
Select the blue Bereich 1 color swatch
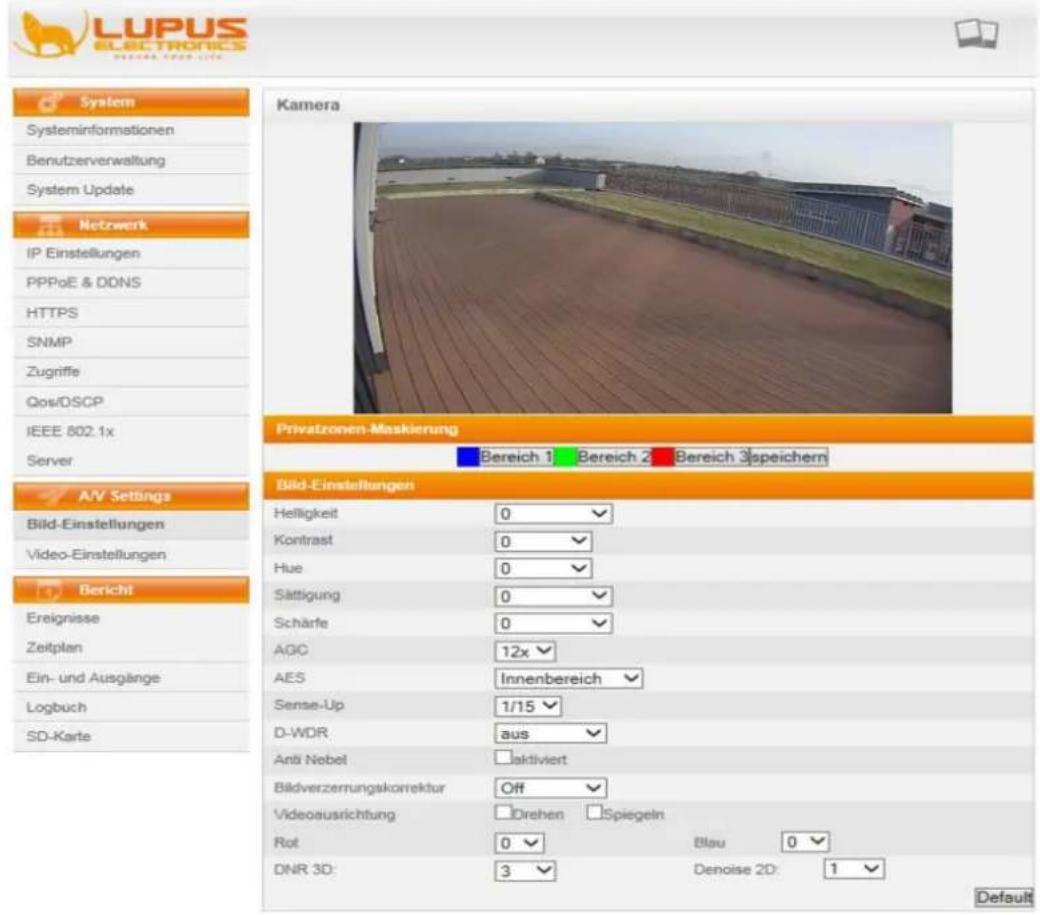point(468,457)
